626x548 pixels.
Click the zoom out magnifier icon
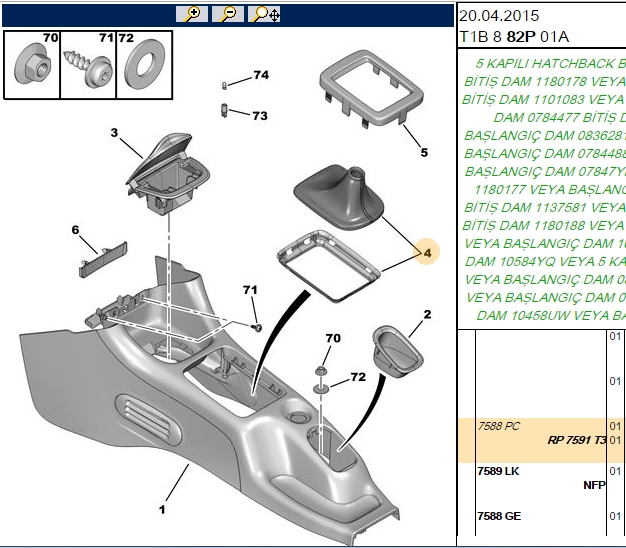click(x=228, y=14)
